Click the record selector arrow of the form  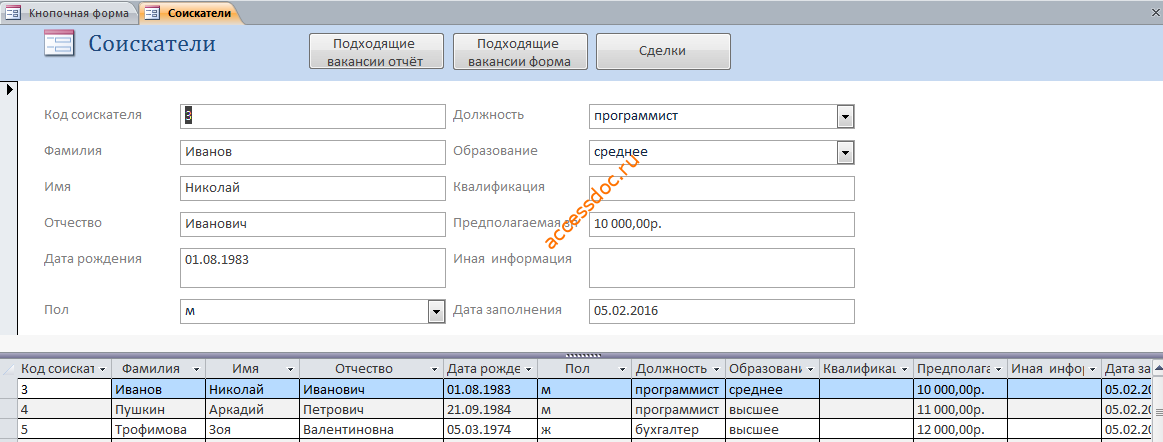(10, 89)
